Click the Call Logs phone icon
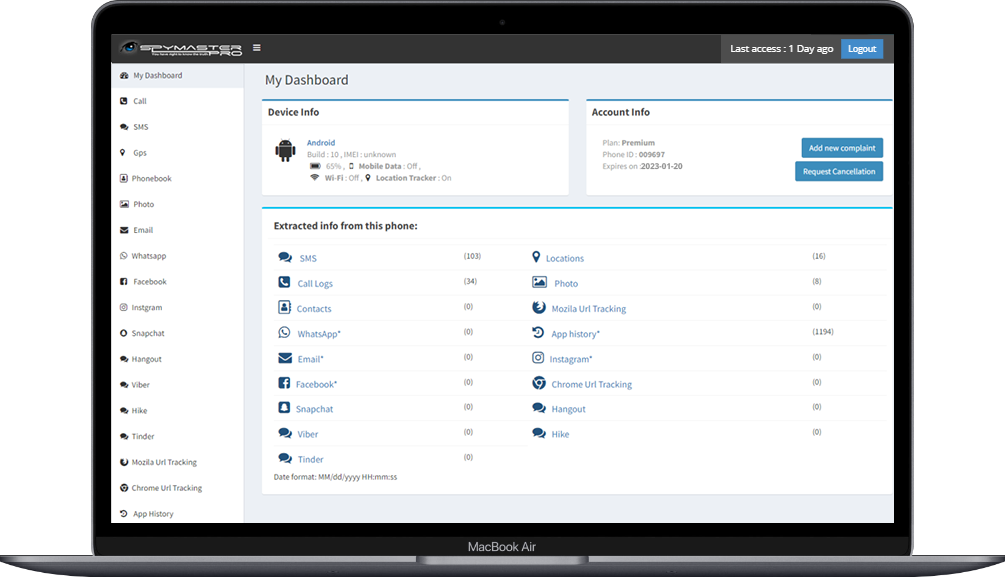This screenshot has height=577, width=1005. pyautogui.click(x=284, y=282)
